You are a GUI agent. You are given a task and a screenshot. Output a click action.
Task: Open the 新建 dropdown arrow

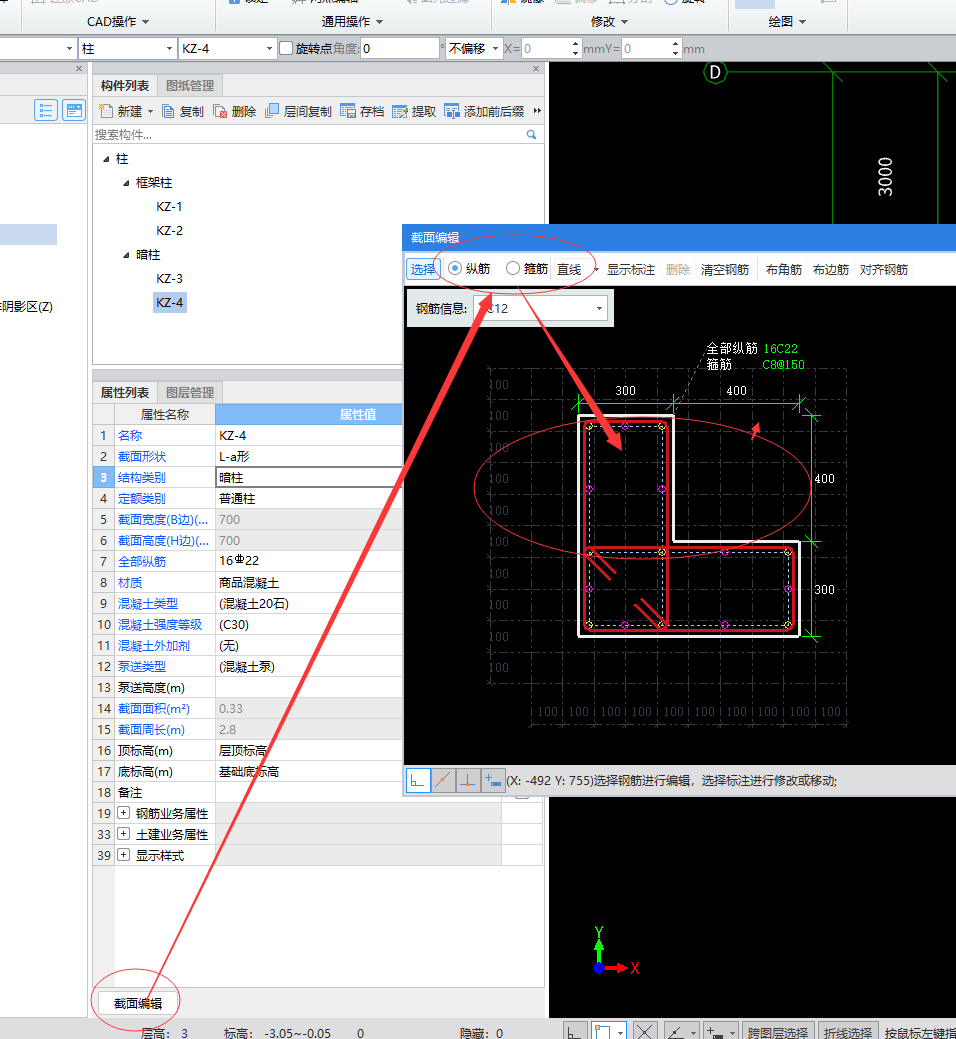point(150,111)
